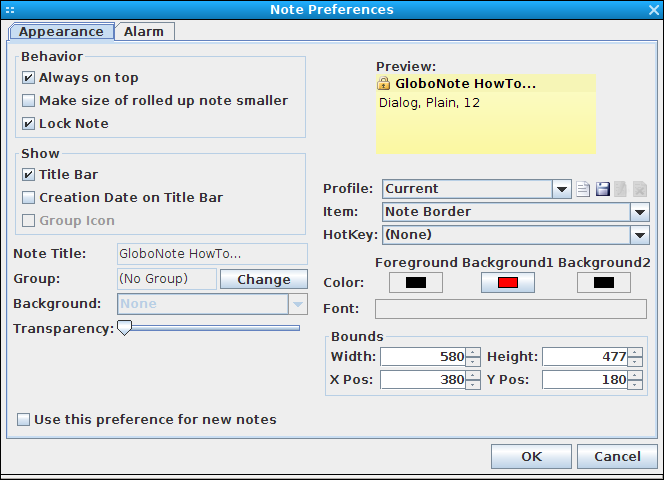Screen dimensions: 664x480
Task: Increase X Pos with the up arrow
Action: (473, 375)
